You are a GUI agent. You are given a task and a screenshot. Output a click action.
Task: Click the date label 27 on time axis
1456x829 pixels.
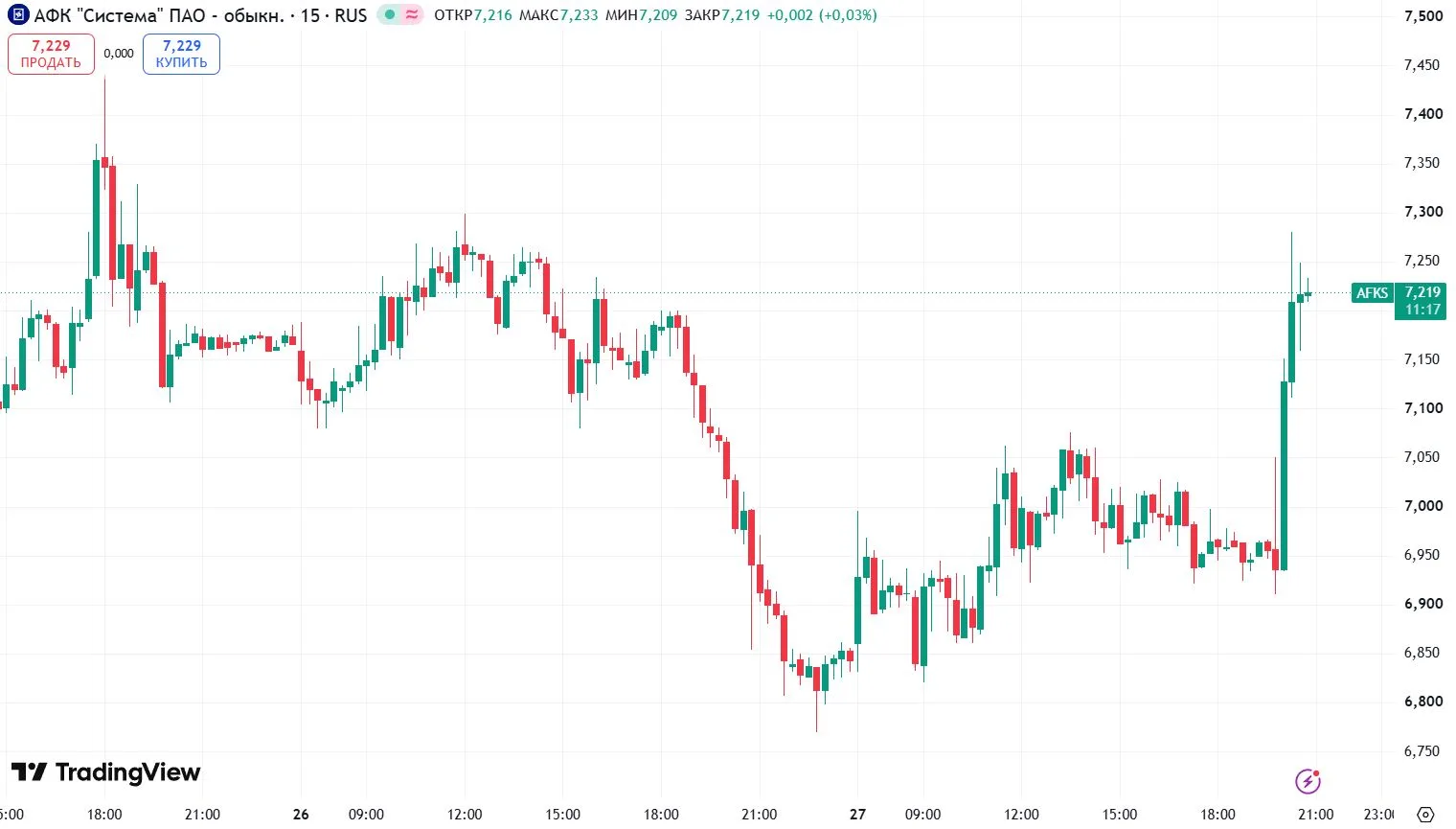857,815
